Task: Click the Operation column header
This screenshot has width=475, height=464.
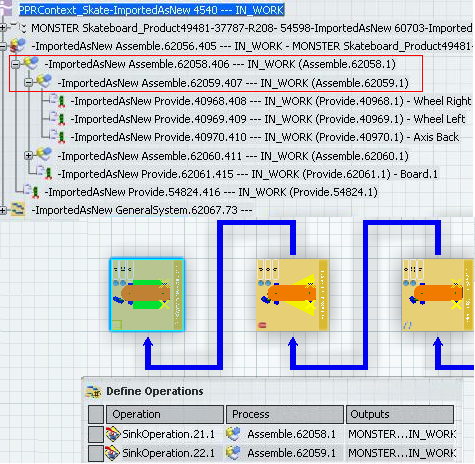Action: click(x=165, y=414)
